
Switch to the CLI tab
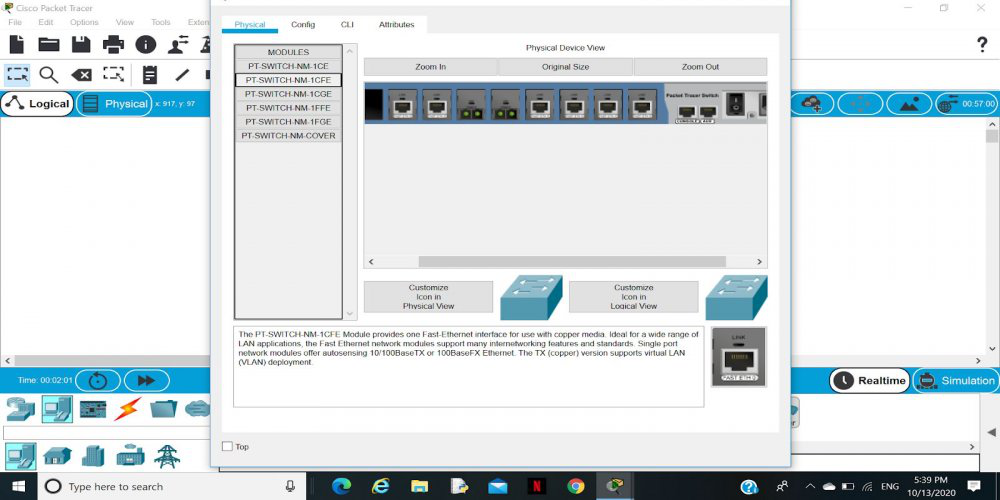[x=347, y=24]
